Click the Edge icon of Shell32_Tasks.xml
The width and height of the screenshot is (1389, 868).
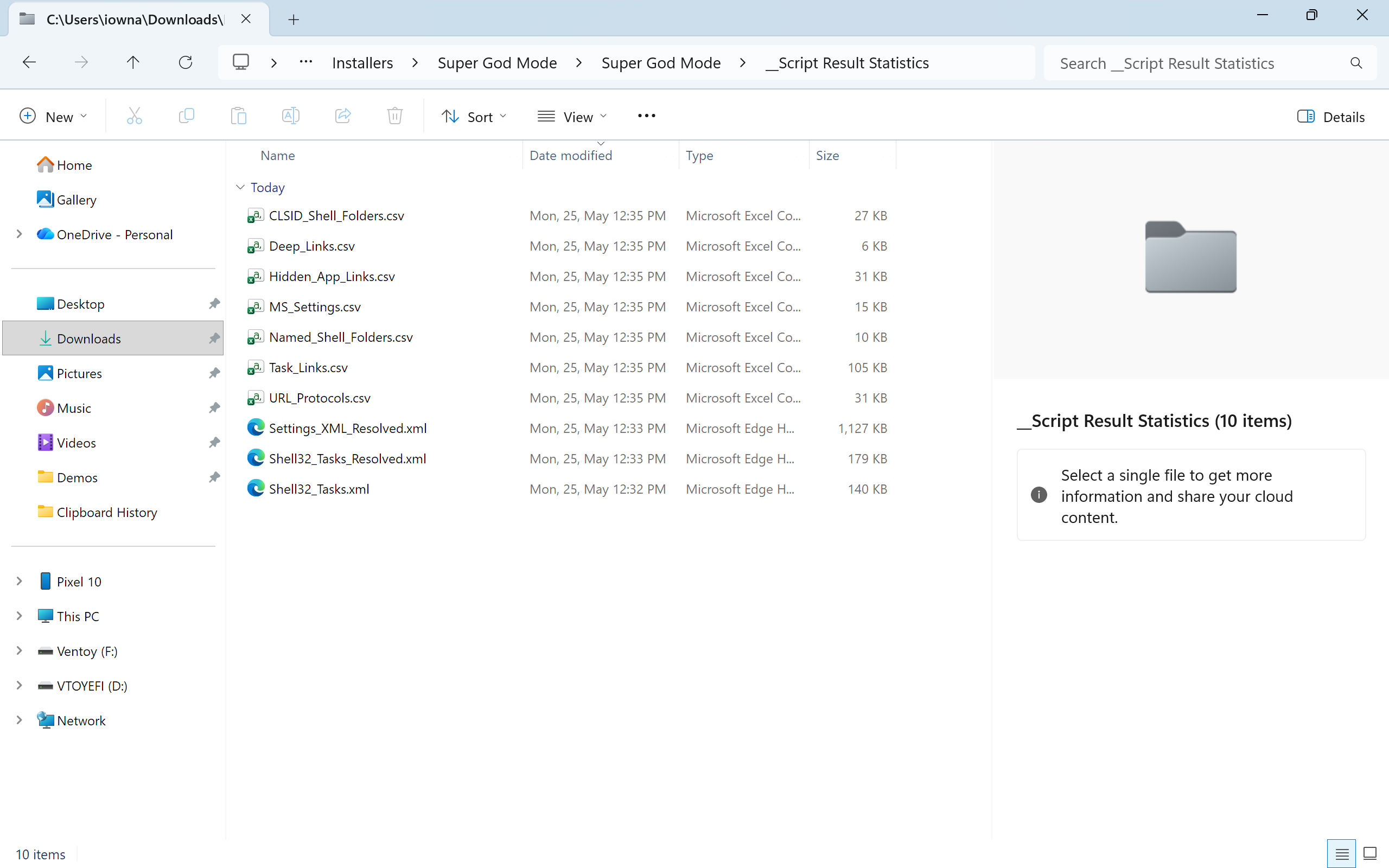[256, 489]
